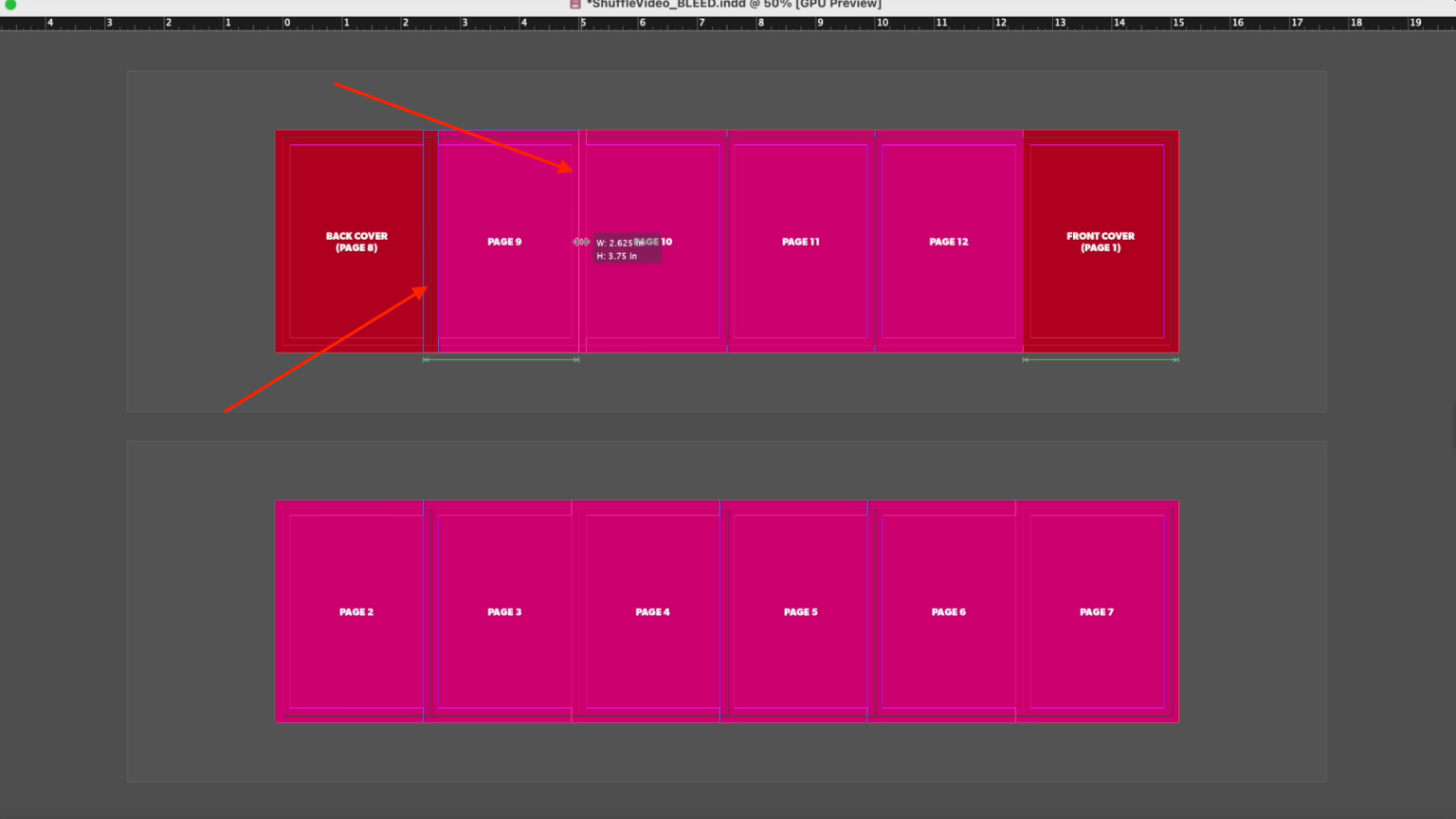Click Page 4 in the bottom spread

(652, 611)
